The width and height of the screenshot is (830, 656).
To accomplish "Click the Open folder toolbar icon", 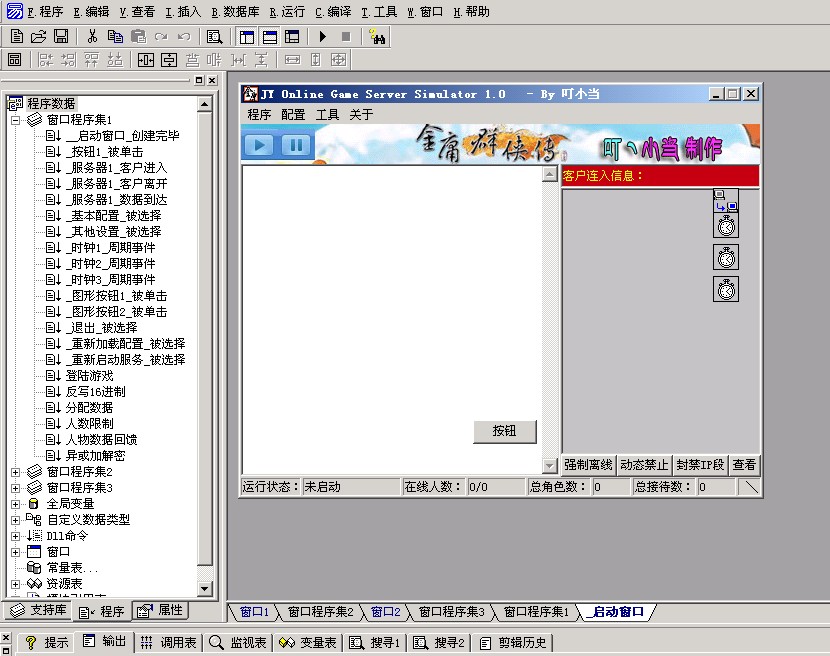I will [x=38, y=37].
